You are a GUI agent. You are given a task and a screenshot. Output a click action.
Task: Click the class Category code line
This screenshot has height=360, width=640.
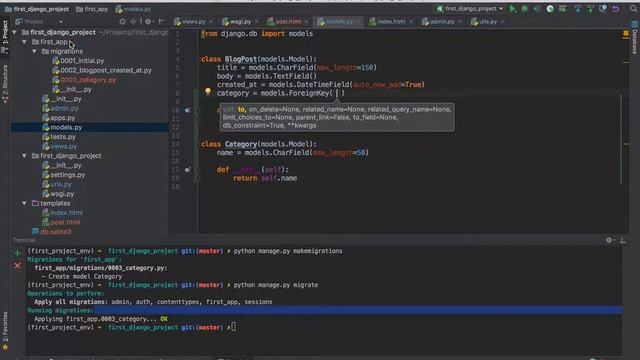pyautogui.click(x=259, y=144)
